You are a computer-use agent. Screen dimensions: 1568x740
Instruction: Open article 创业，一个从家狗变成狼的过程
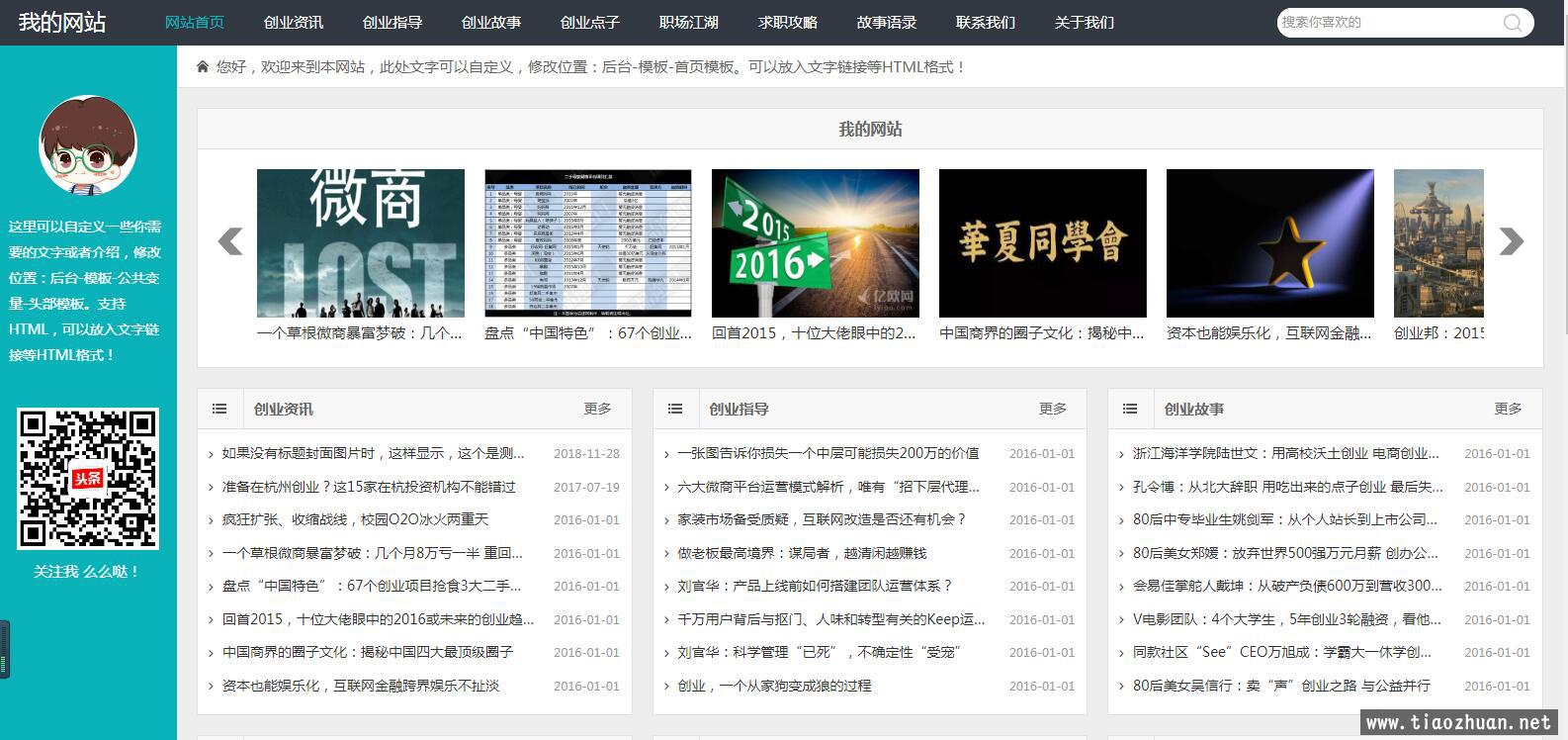(x=774, y=686)
